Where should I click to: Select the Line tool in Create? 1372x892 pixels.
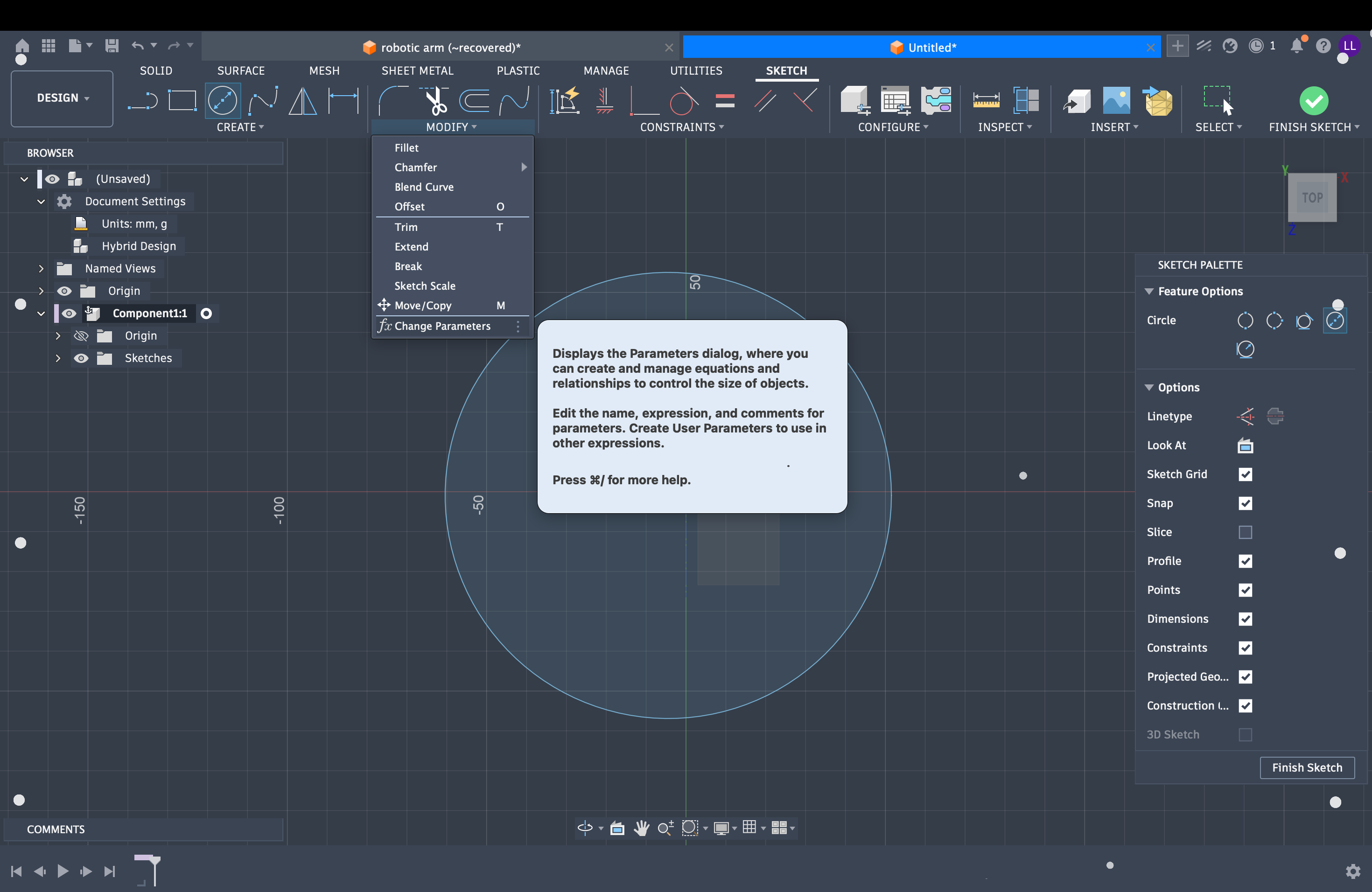pos(142,101)
